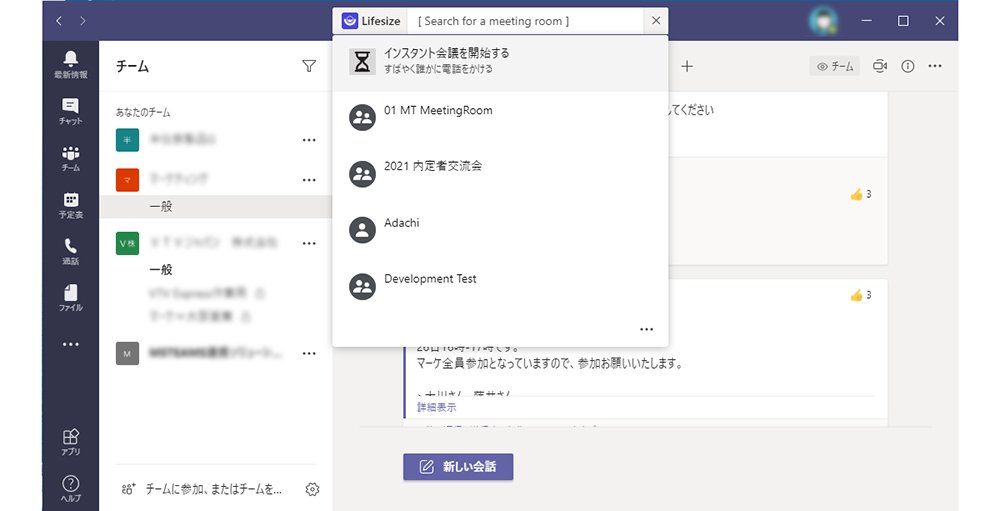1000x511 pixels.
Task: Start an instant meeting hourglass entry
Action: [501, 63]
